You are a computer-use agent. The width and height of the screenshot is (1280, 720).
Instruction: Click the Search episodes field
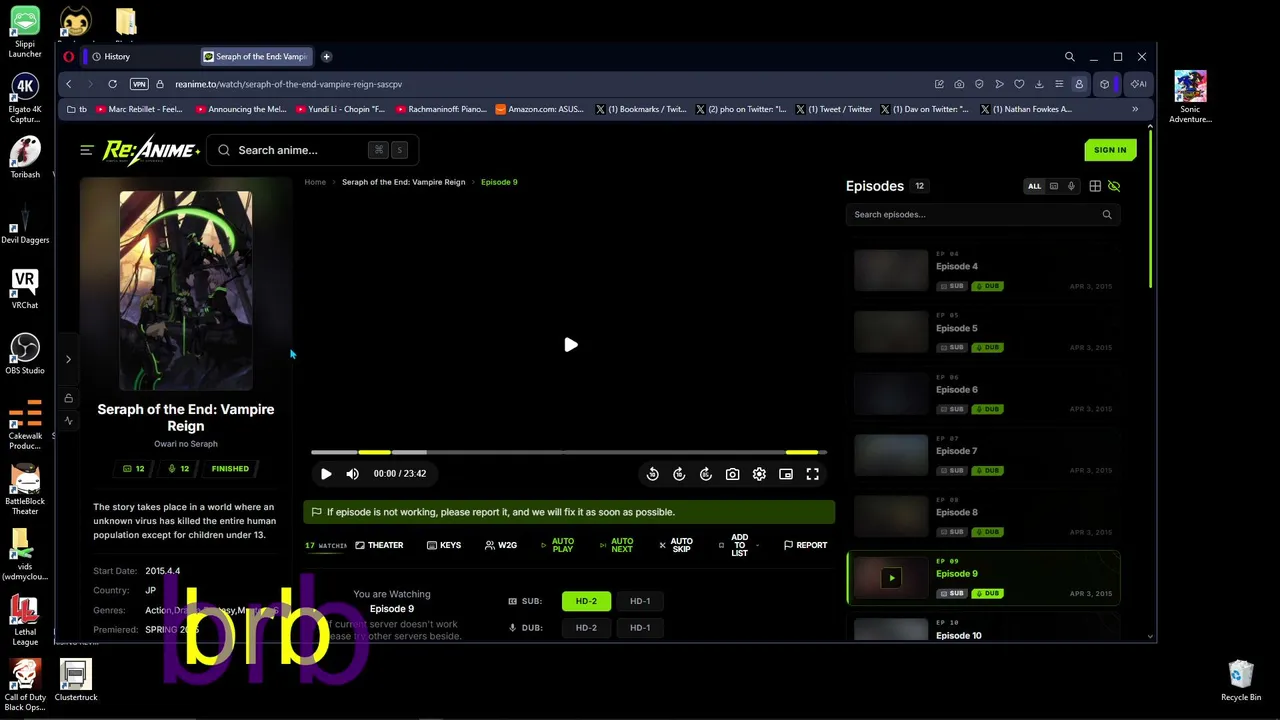983,214
